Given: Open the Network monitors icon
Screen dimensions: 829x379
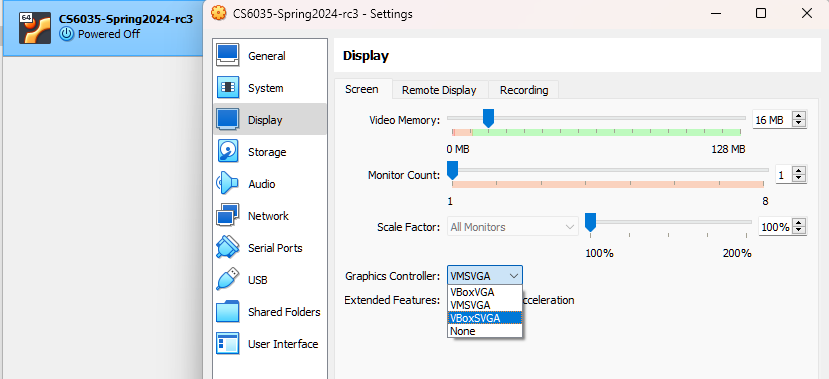Looking at the screenshot, I should click(228, 216).
